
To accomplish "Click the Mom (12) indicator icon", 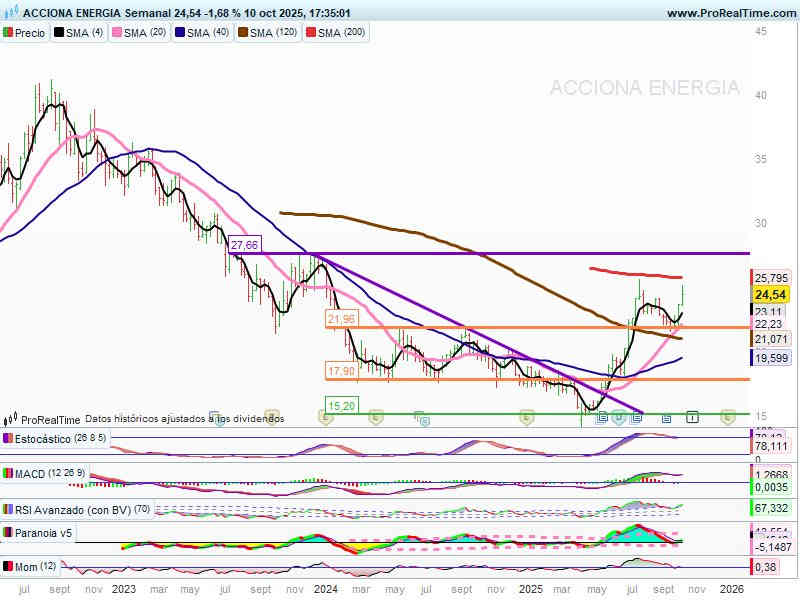I will click(x=9, y=567).
